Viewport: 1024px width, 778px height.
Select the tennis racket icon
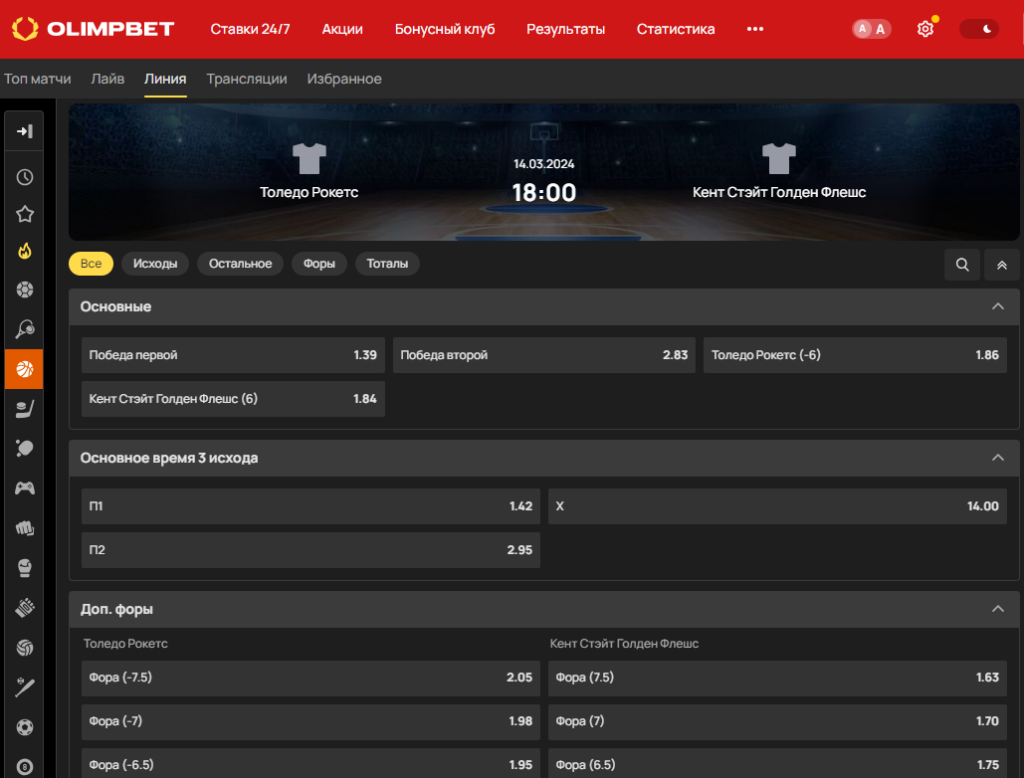point(24,329)
